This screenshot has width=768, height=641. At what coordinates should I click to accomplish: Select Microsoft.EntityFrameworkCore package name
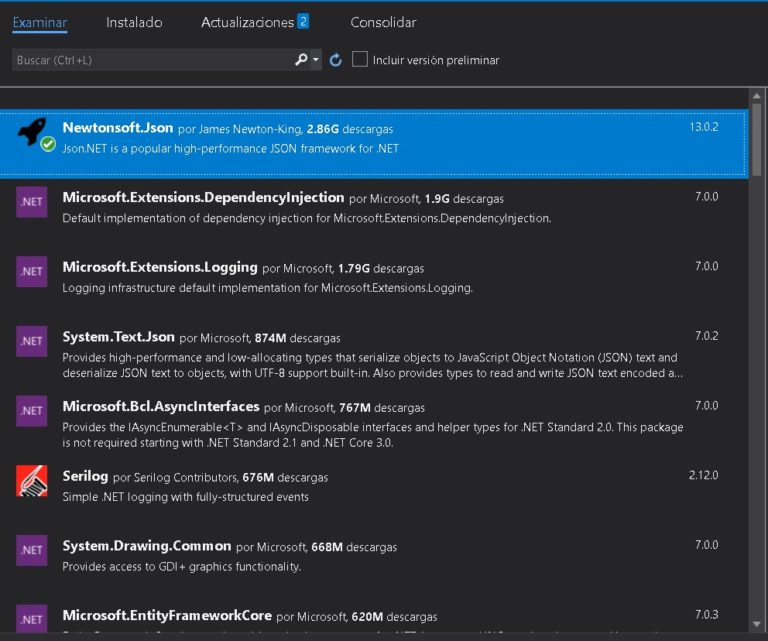[167, 616]
